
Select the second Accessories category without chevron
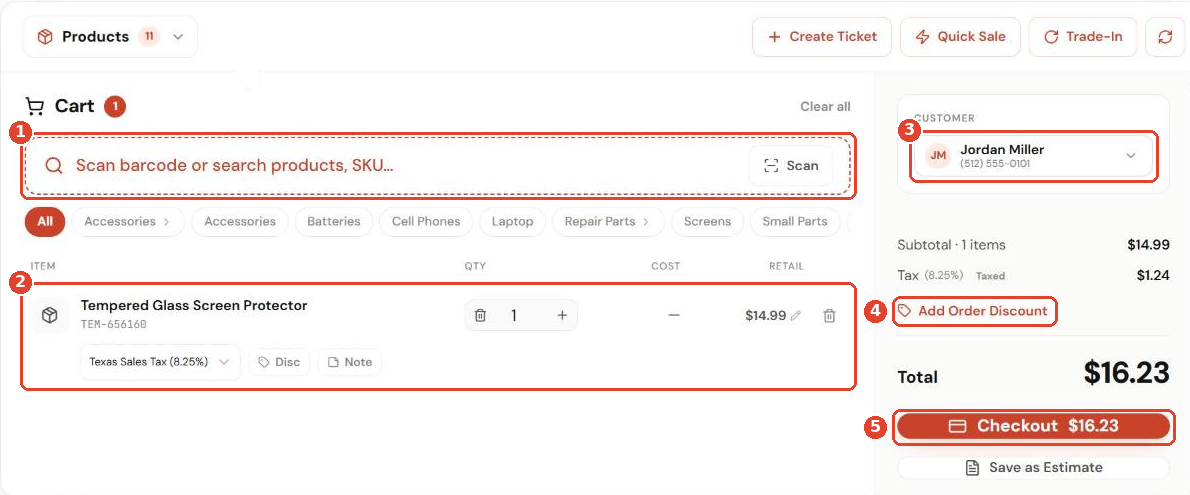pyautogui.click(x=240, y=222)
